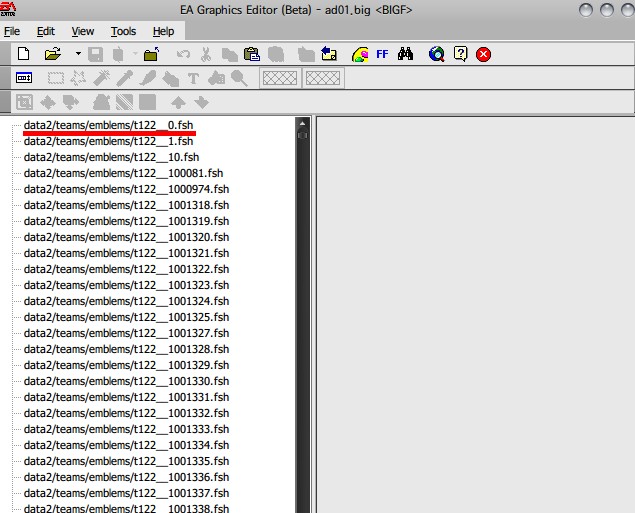Open the Tools menu
Viewport: 635px width, 513px height.
(124, 31)
